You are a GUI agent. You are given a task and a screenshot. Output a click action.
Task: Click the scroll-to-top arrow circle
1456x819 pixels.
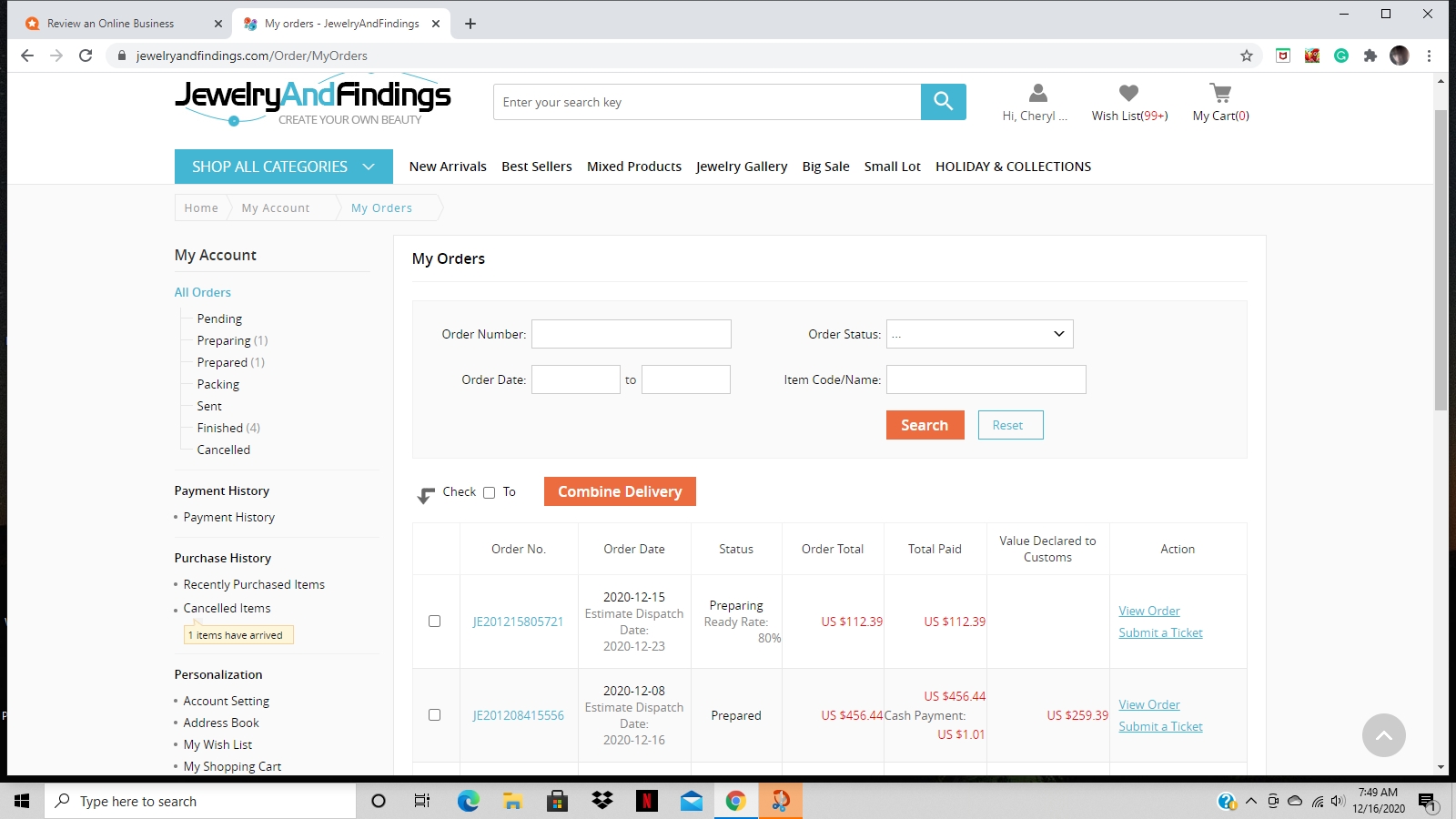coord(1383,735)
